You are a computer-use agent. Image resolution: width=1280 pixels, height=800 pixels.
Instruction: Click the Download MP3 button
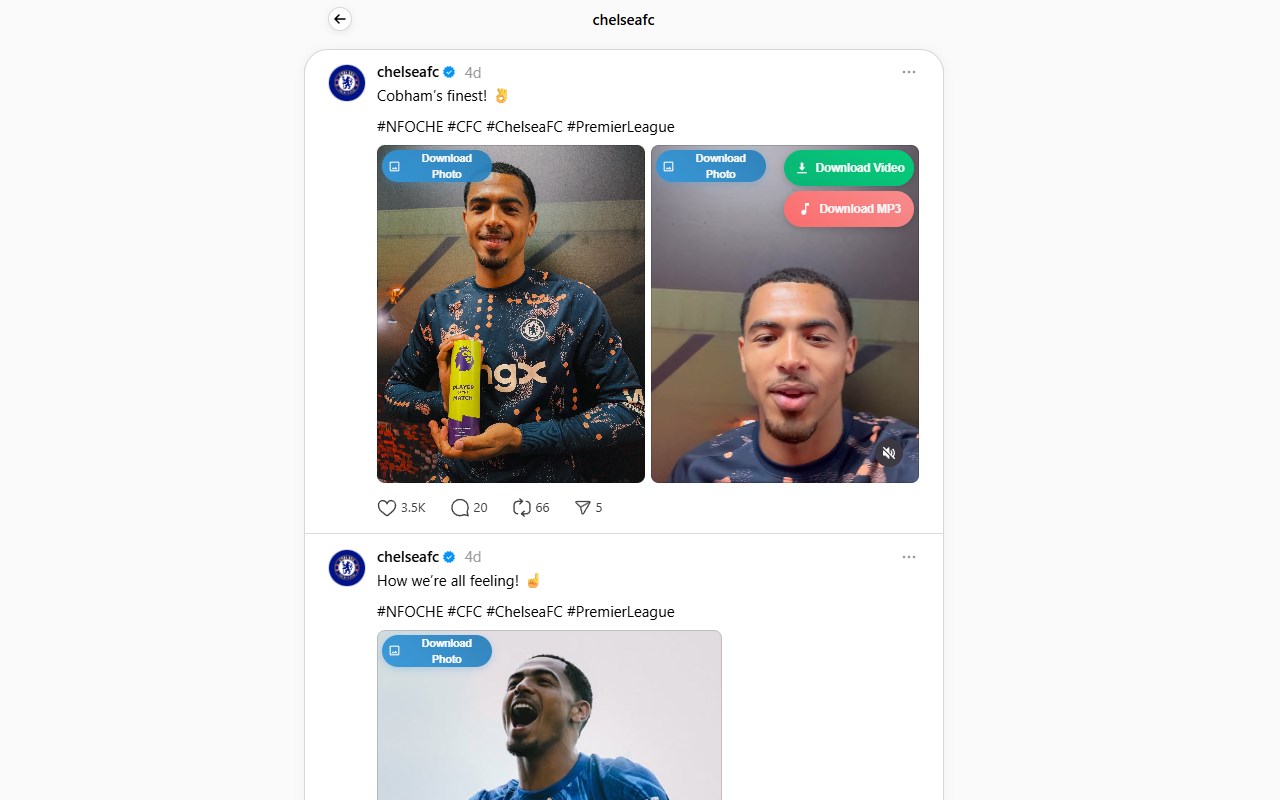(x=849, y=209)
